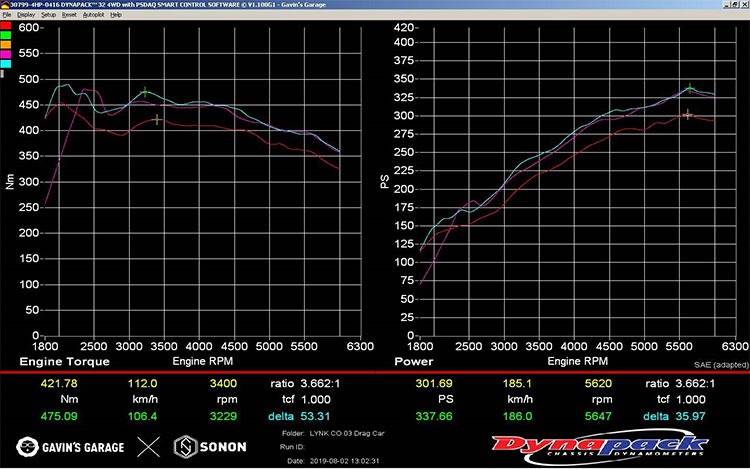Click green peak marker on torque graph
The width and height of the screenshot is (750, 469).
(x=145, y=91)
